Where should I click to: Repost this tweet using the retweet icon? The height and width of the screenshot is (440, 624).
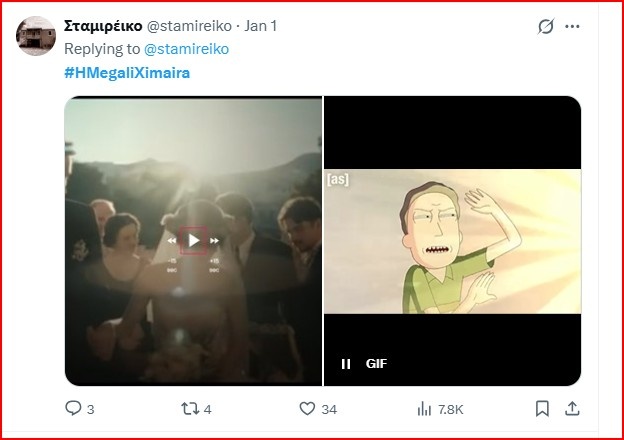pos(188,408)
